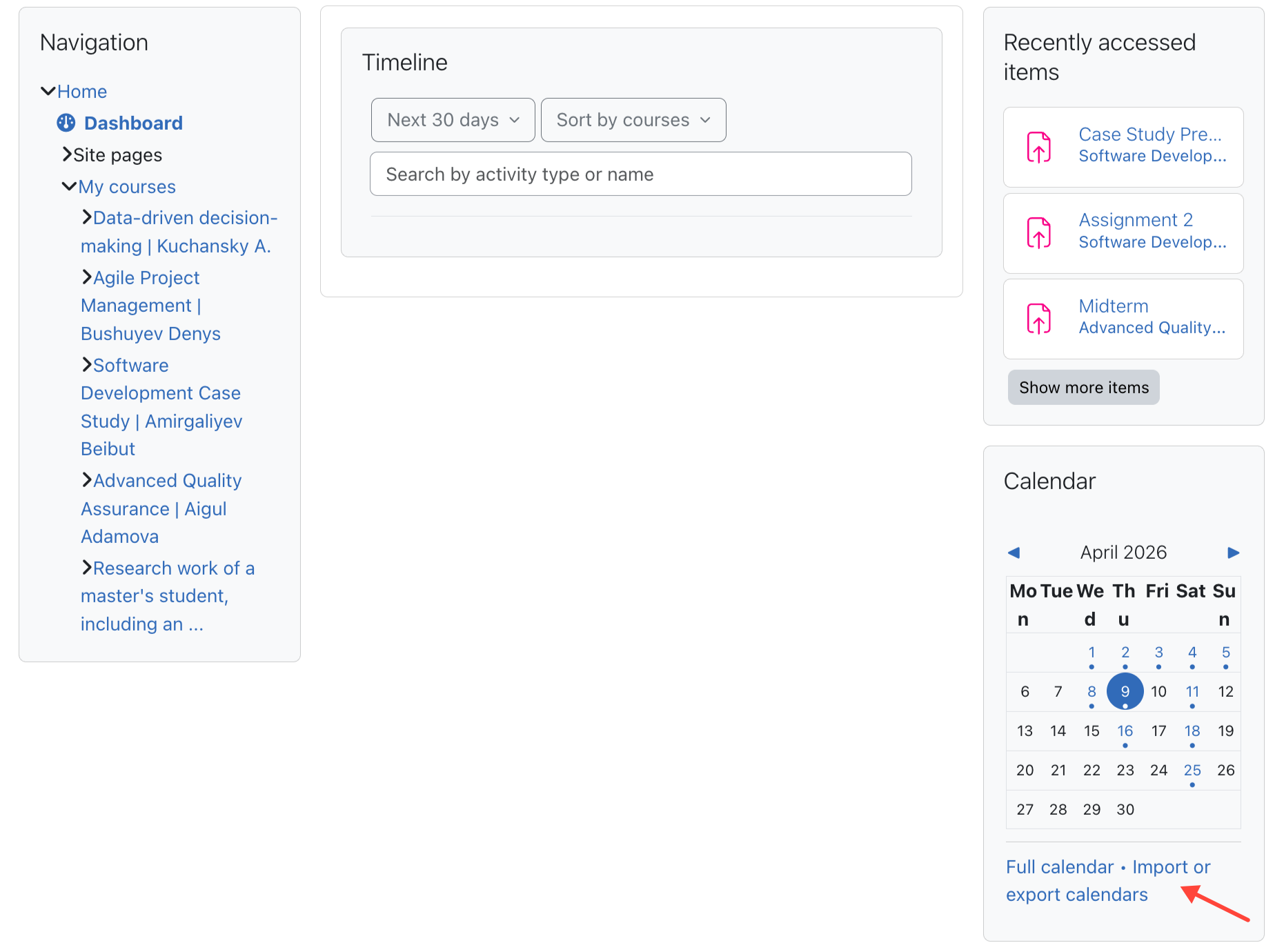Screen dimensions: 1284x952
Task: Expand the Agile Project Management course
Action: point(86,277)
